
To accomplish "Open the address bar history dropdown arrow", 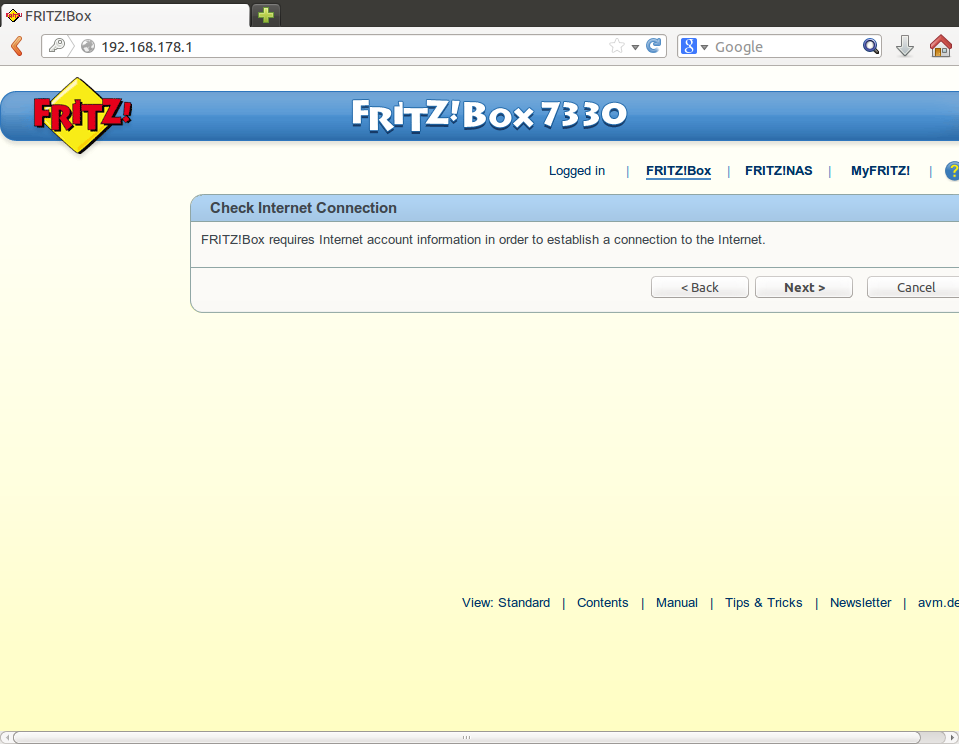I will (x=635, y=47).
